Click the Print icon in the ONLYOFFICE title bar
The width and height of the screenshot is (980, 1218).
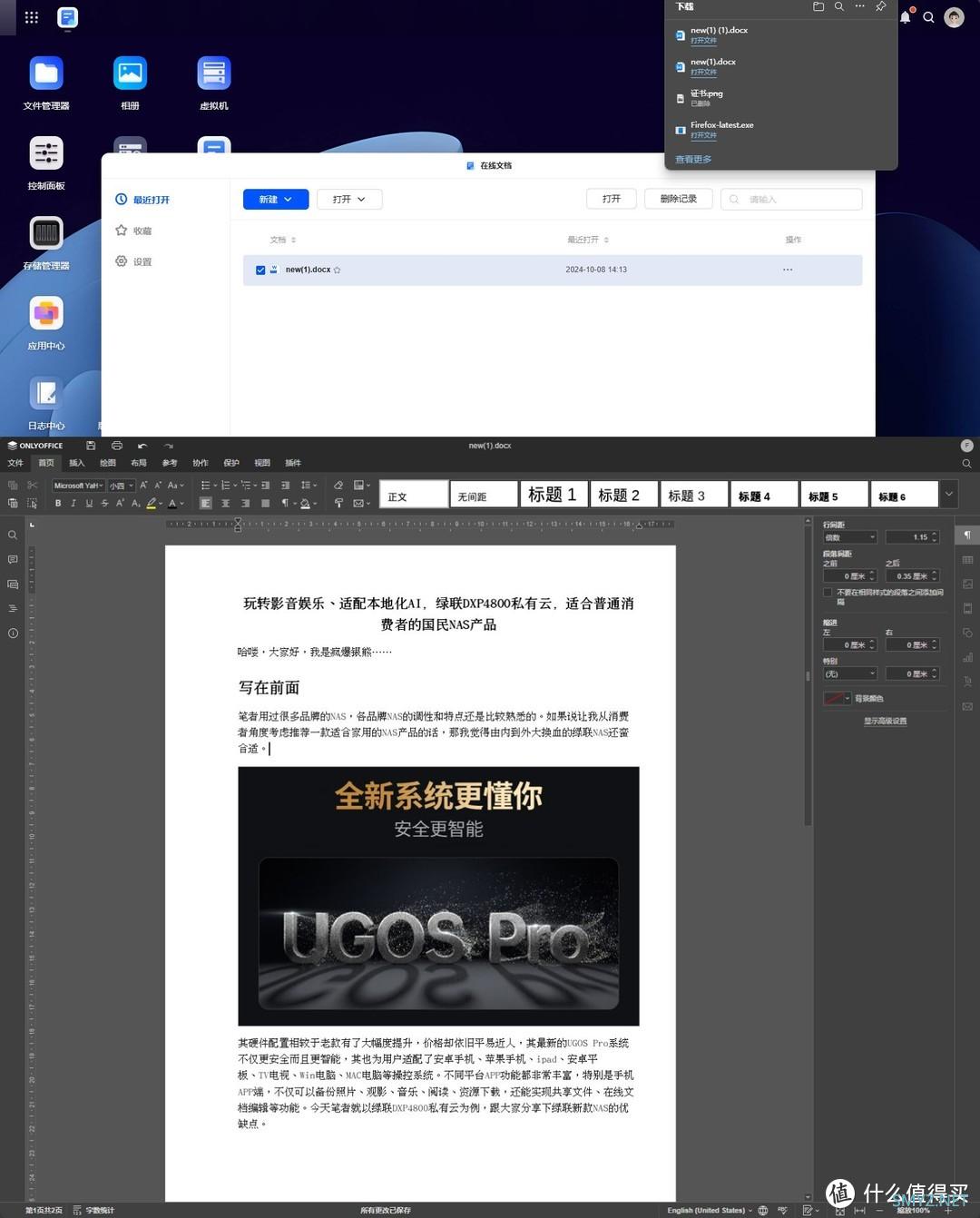pyautogui.click(x=116, y=446)
